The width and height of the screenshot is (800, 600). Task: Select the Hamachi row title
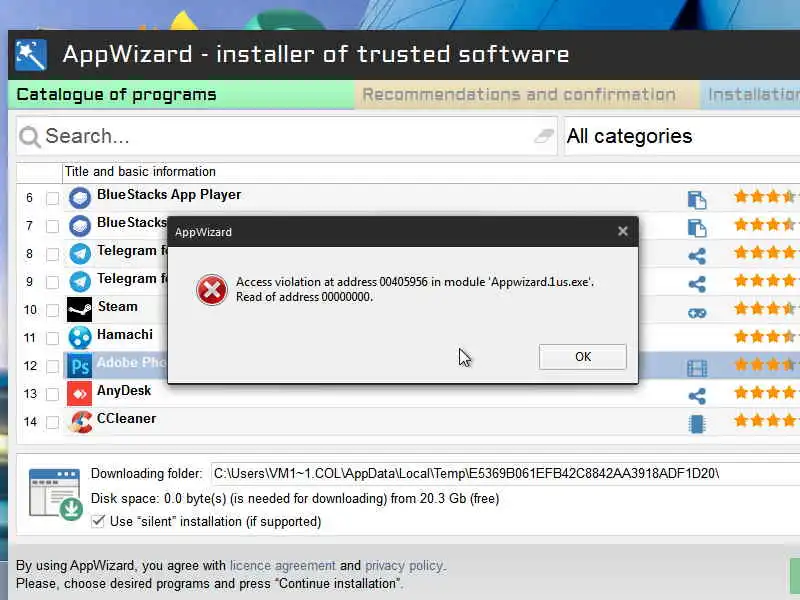(x=125, y=335)
